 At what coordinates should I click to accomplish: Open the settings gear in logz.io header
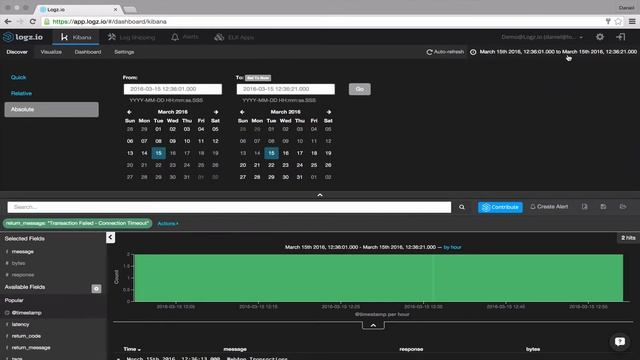click(600, 37)
